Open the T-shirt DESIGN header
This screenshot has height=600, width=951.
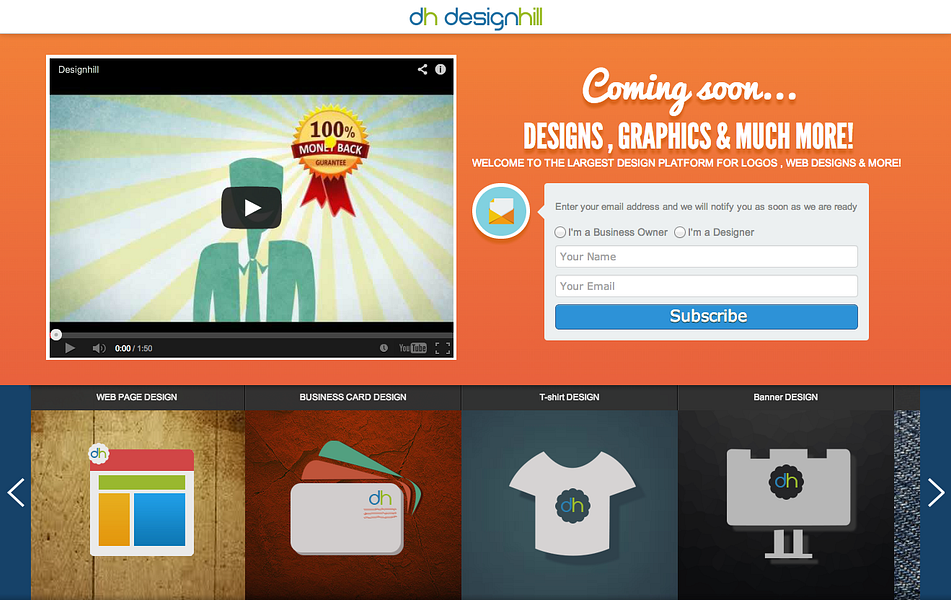570,397
